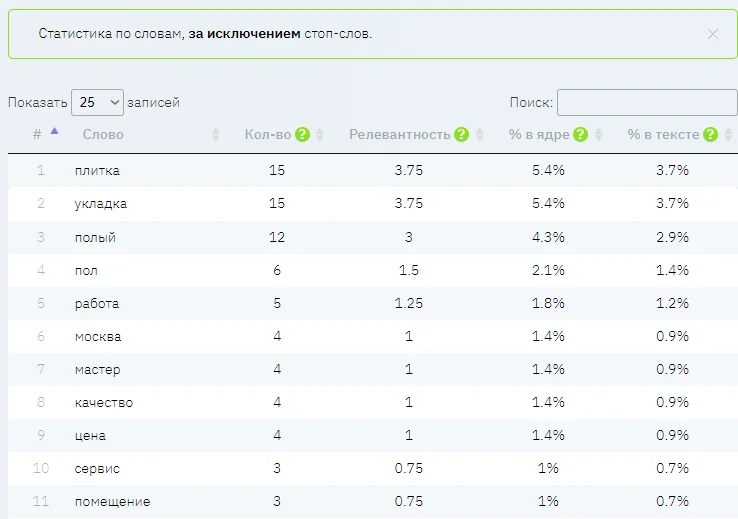Open the "Релевантность" question-mark tooltip icon
Viewport: 738px width, 519px height.
461,135
